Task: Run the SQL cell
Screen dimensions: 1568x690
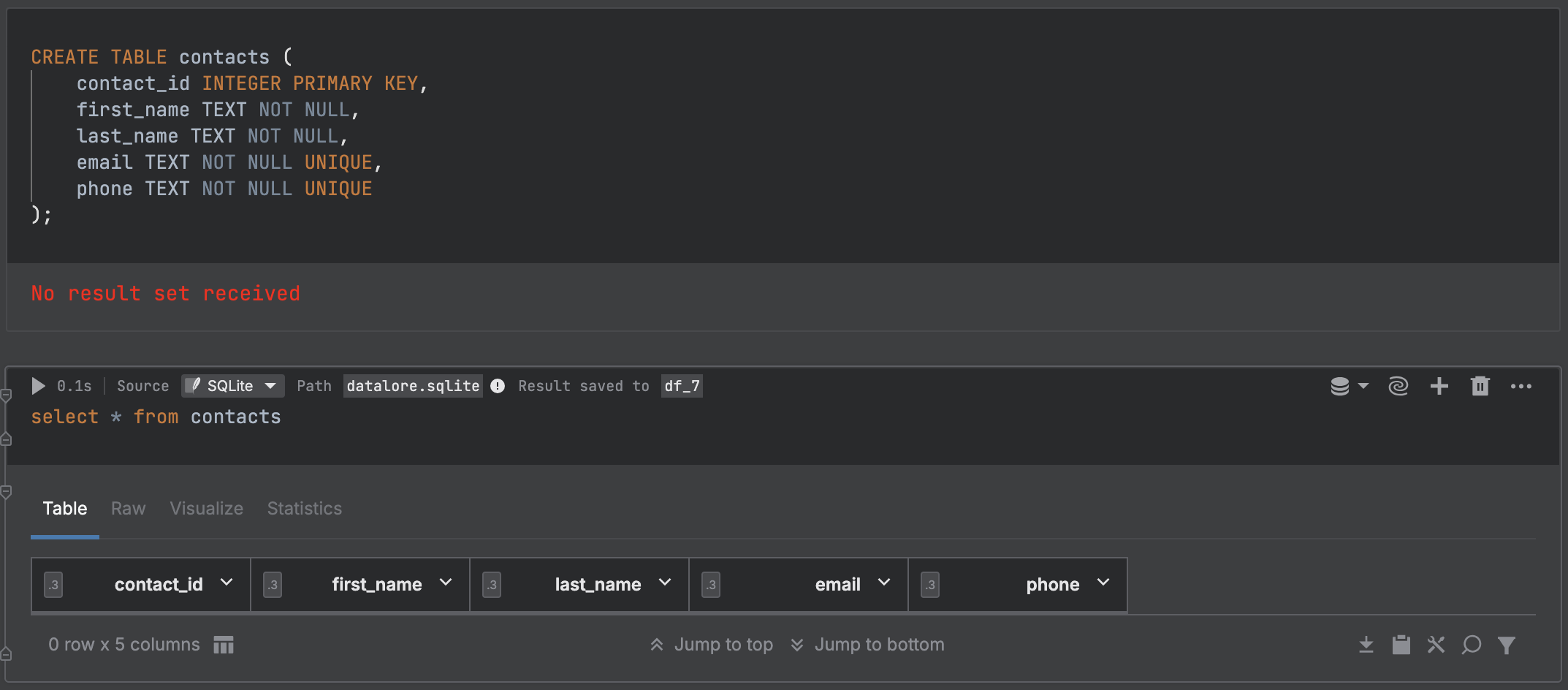Action: pos(38,386)
